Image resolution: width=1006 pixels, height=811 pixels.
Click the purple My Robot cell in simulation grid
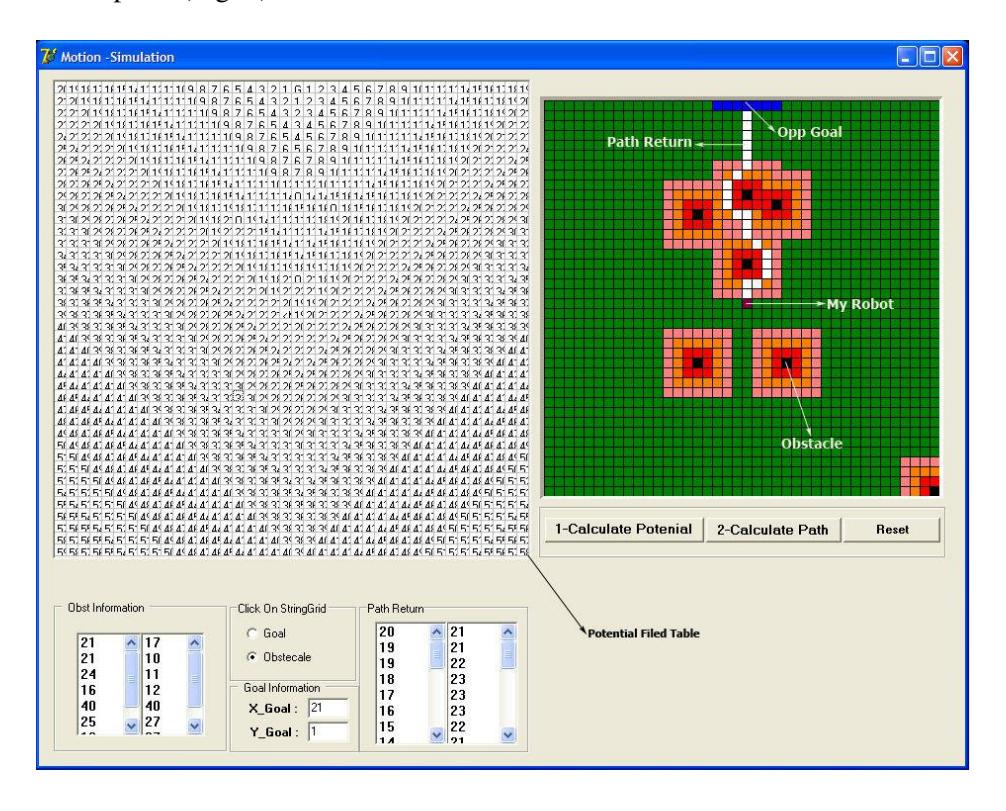(x=746, y=303)
